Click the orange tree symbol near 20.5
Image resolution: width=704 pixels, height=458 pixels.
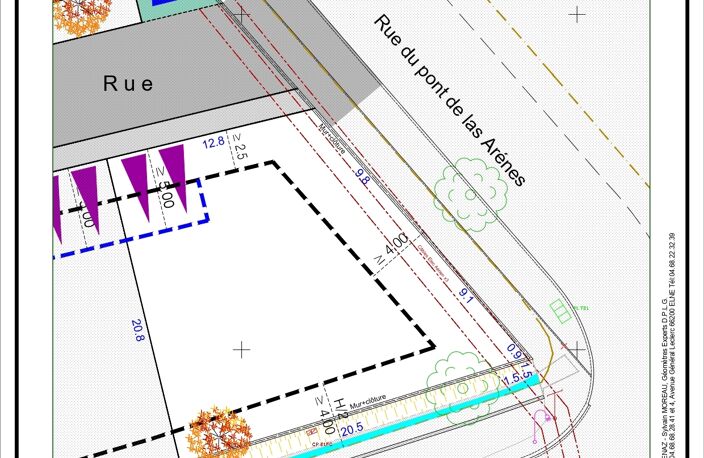tap(219, 433)
